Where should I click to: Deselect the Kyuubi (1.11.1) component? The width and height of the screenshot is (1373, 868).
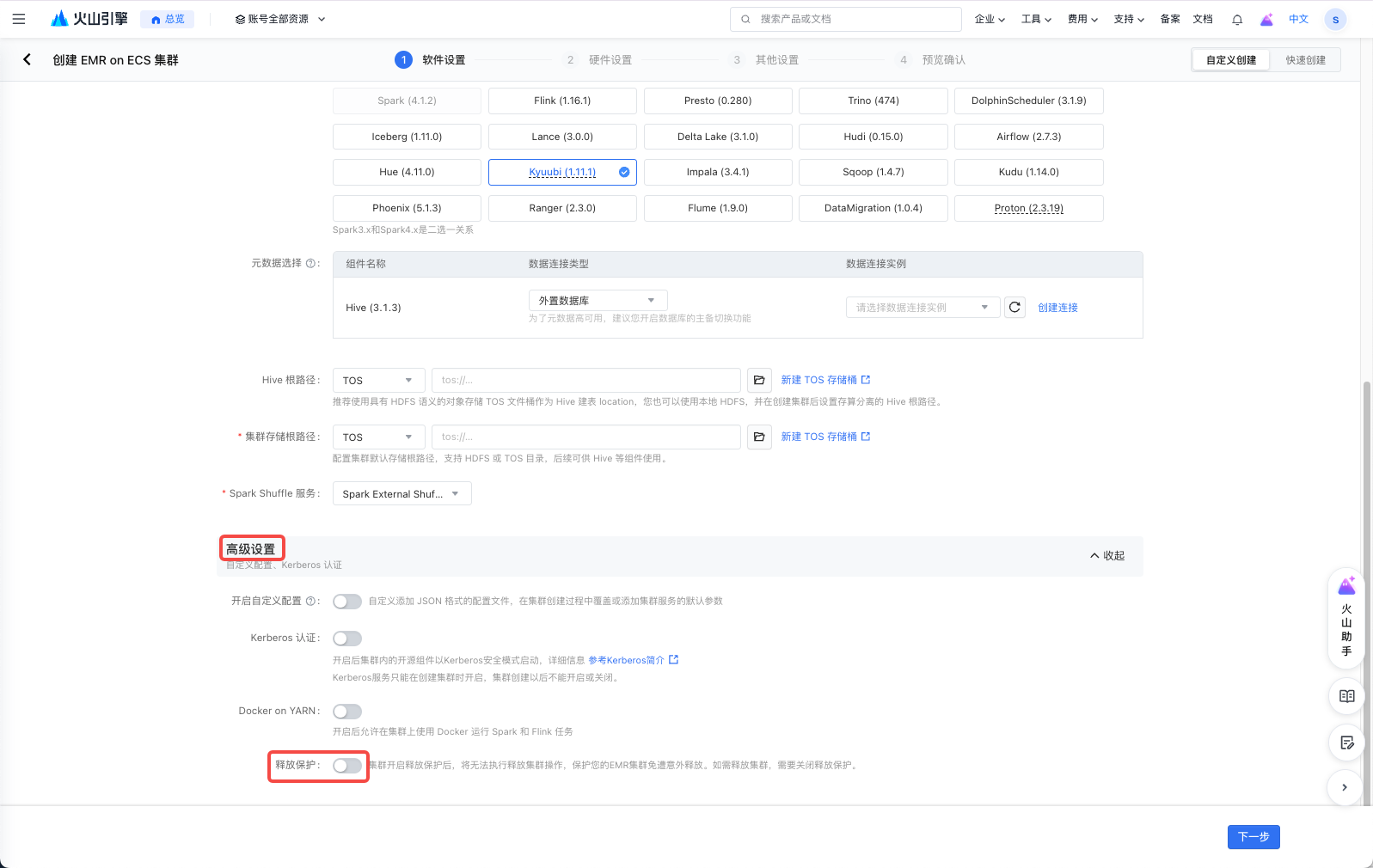coord(562,172)
